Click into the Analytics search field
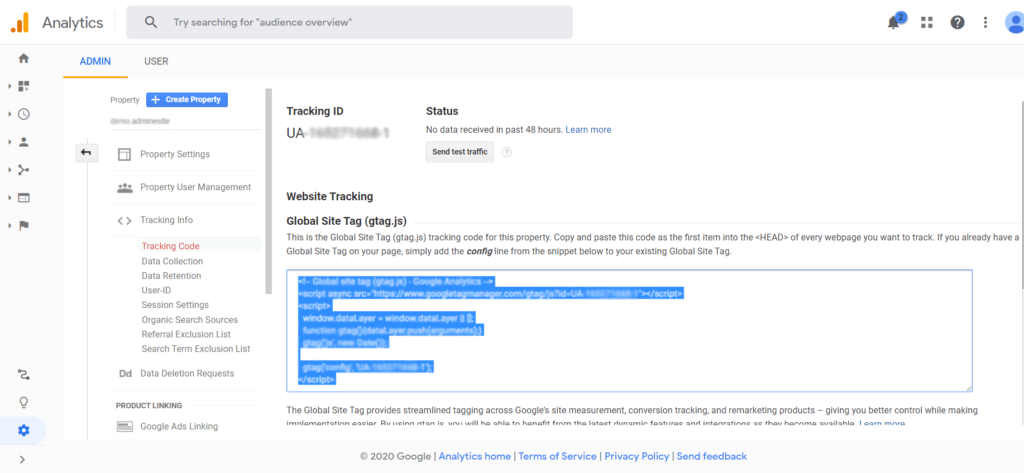The height and width of the screenshot is (473, 1024). click(349, 22)
